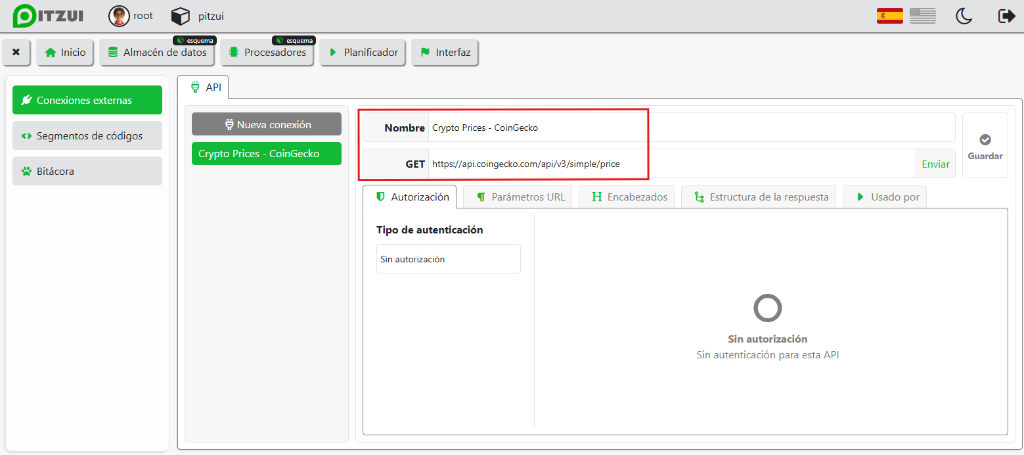Click the H icon on Encabezados tab
Image resolution: width=1024 pixels, height=455 pixels.
pos(596,196)
